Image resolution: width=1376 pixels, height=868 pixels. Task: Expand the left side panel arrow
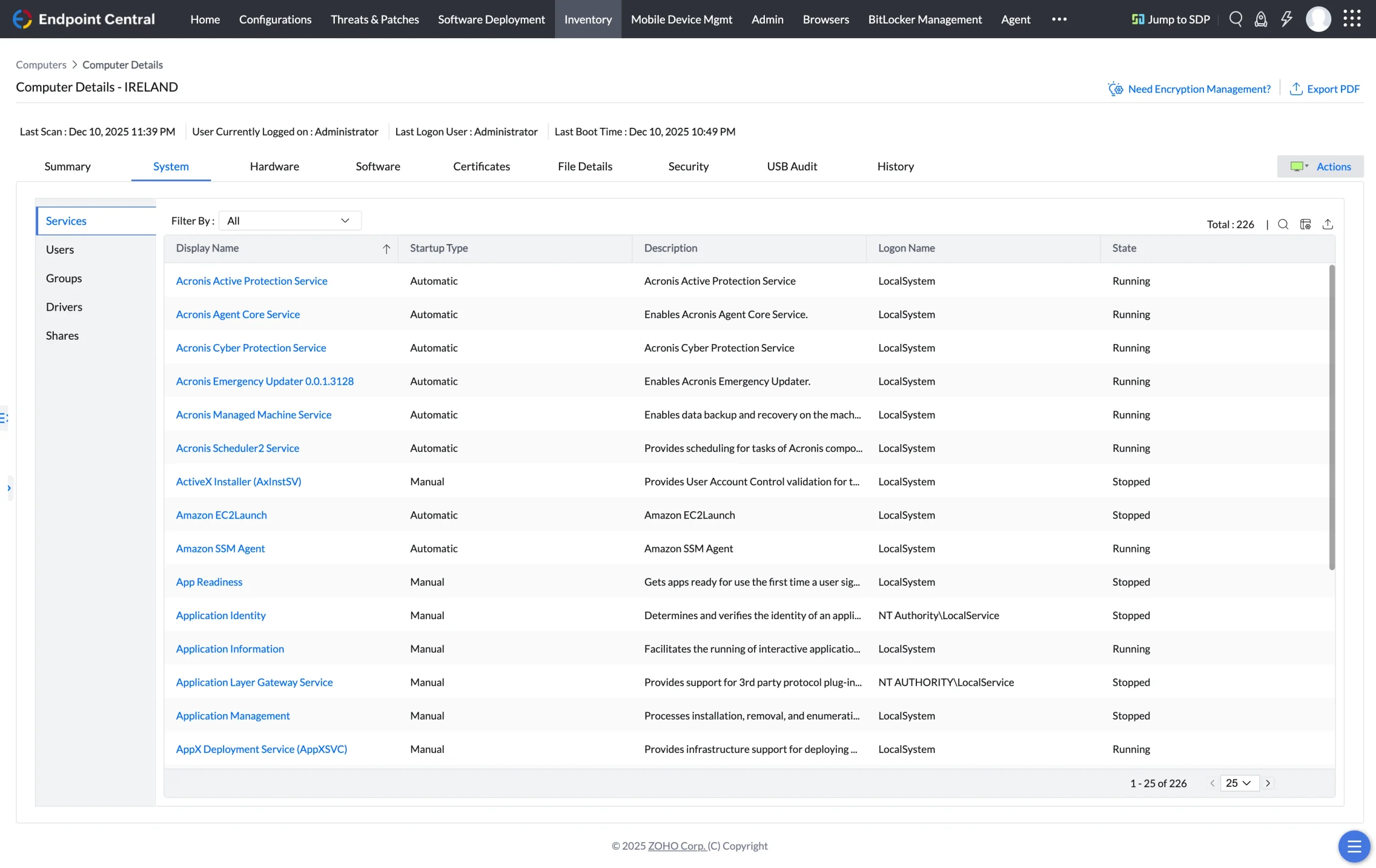click(x=9, y=488)
